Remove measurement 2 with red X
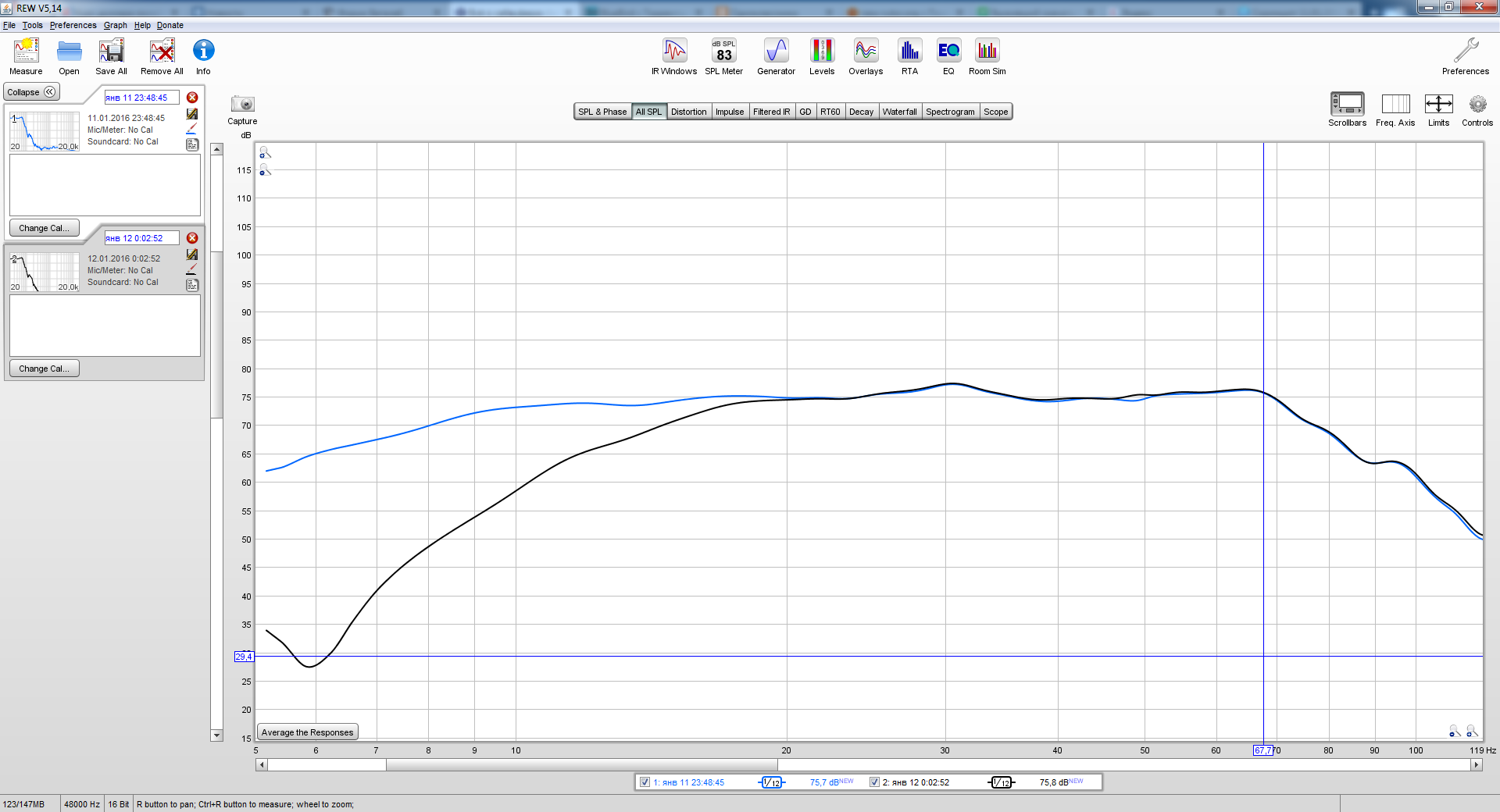The image size is (1500, 812). point(192,238)
